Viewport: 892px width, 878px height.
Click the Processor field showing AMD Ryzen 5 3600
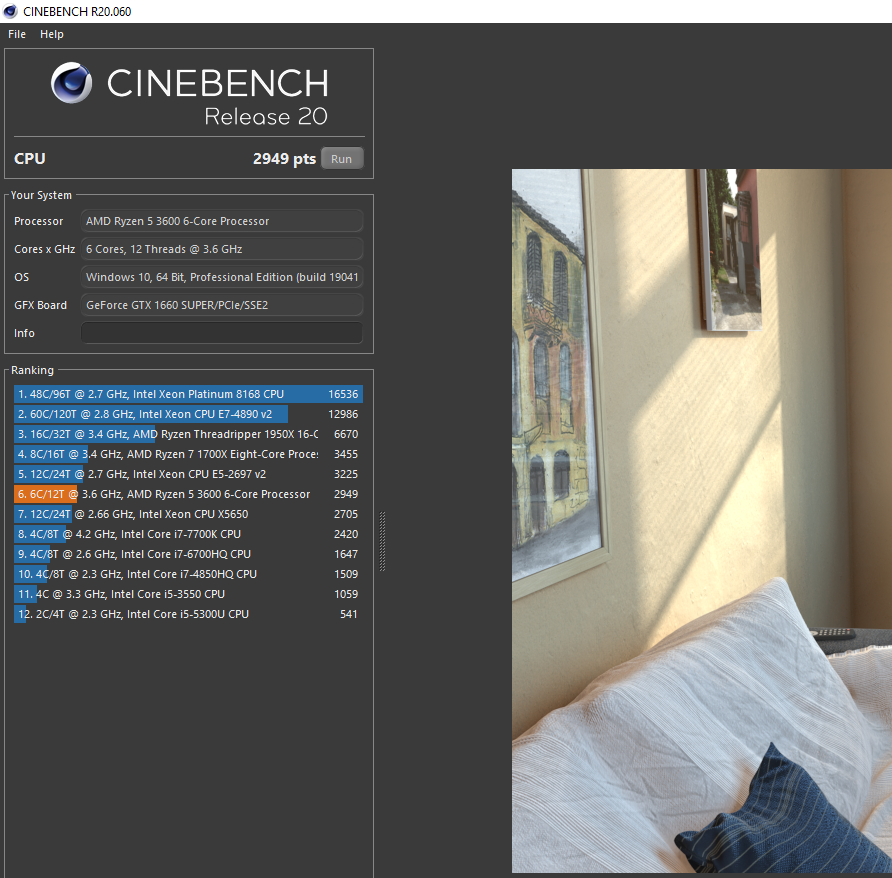[222, 221]
